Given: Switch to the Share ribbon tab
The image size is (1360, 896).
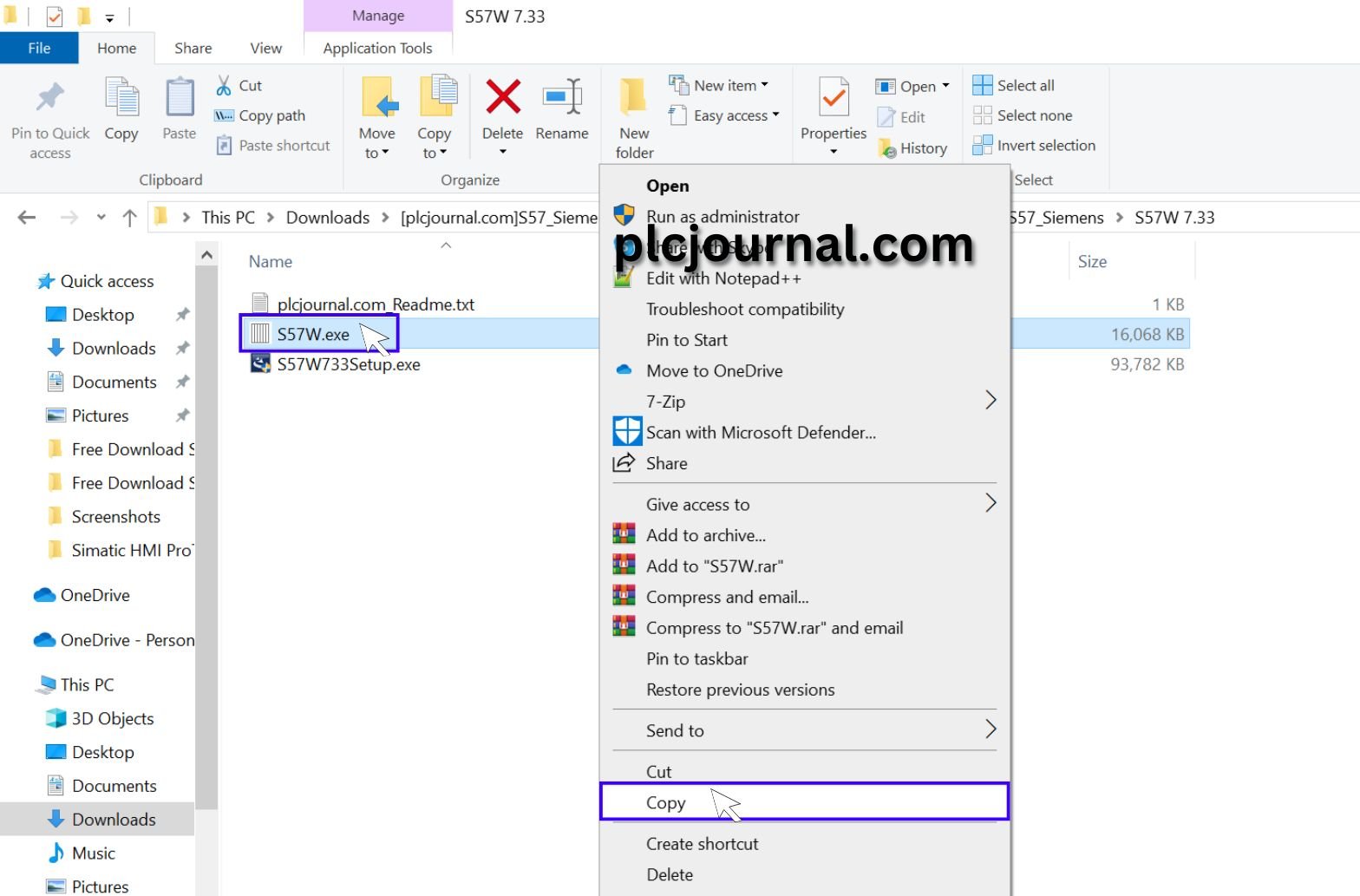Looking at the screenshot, I should tap(193, 48).
